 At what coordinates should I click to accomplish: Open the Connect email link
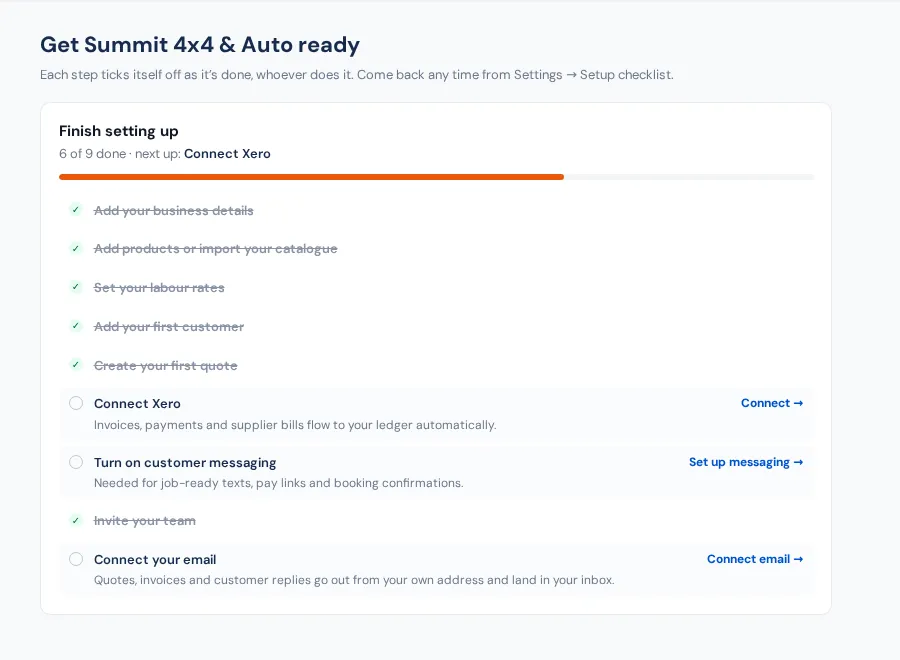click(x=755, y=559)
